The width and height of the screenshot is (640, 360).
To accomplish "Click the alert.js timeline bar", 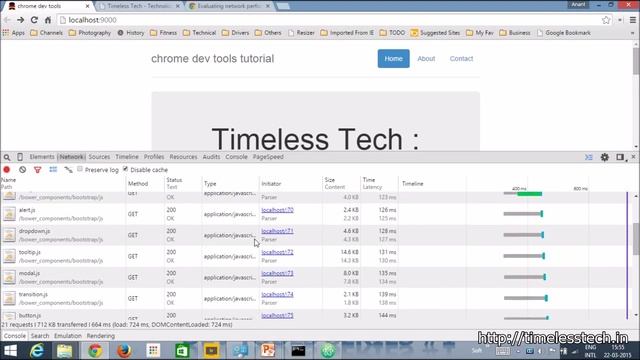I will (x=523, y=213).
